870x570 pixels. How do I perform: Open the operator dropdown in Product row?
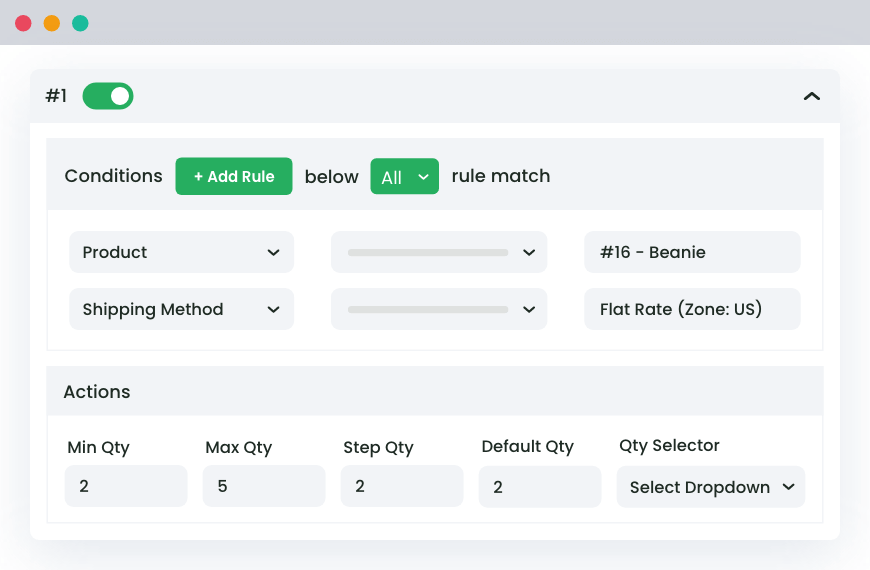(439, 252)
